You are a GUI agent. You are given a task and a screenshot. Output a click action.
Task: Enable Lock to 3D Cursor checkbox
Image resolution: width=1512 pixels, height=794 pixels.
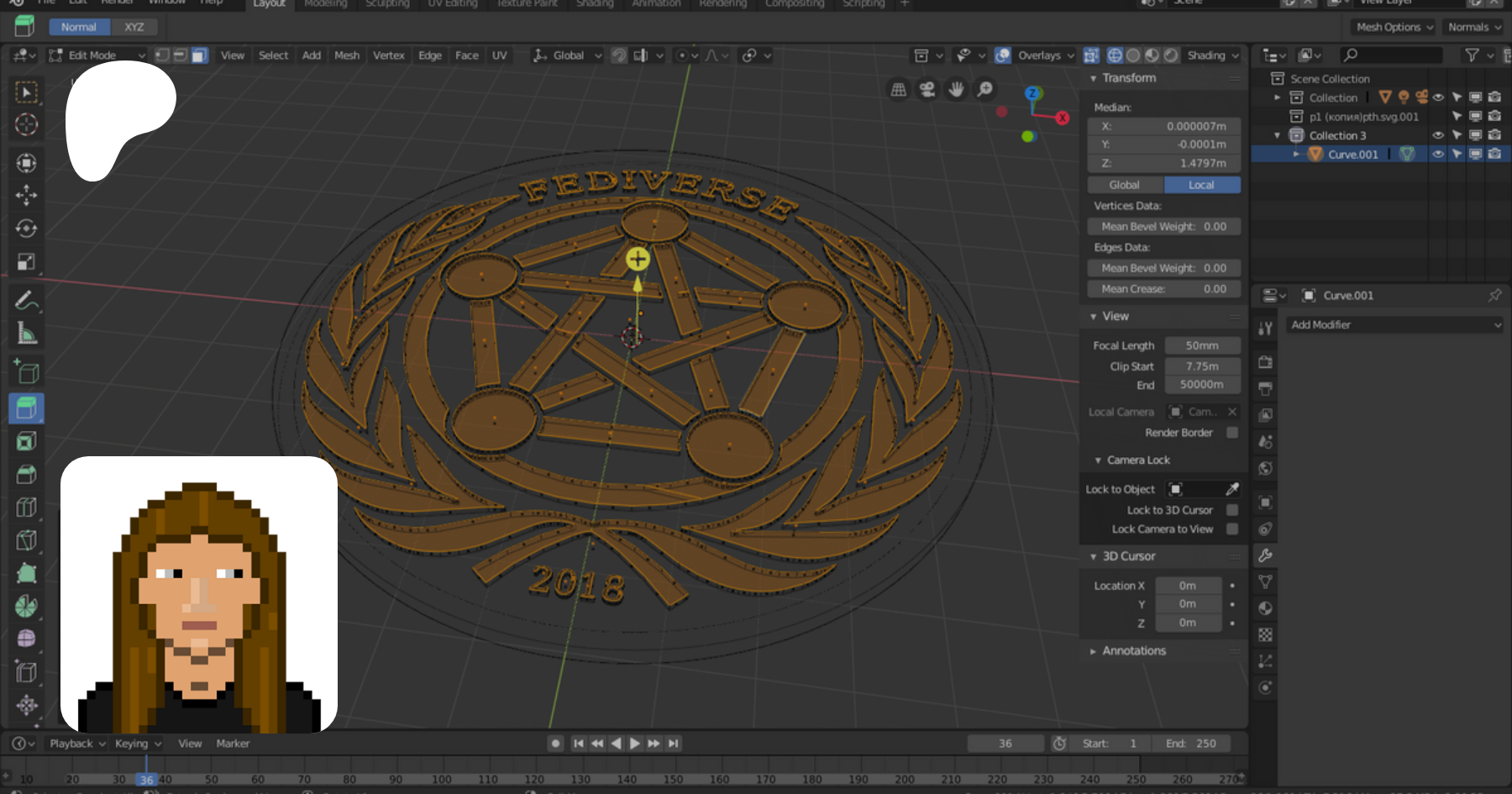point(1231,510)
